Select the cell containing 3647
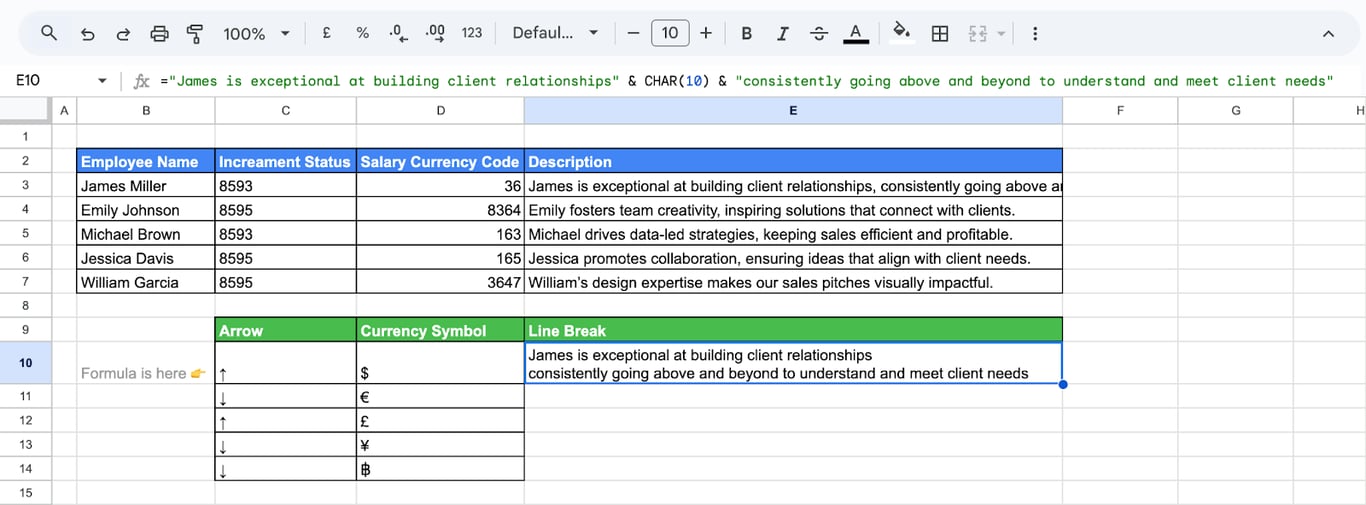 click(440, 281)
